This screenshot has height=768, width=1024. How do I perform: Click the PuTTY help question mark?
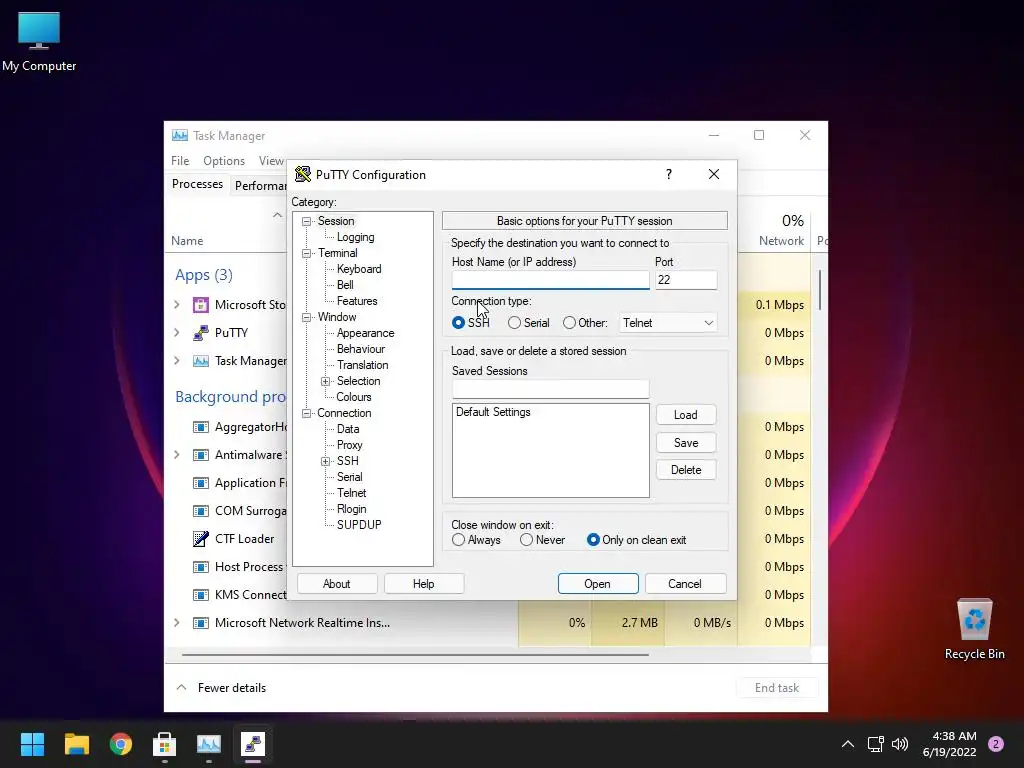point(669,174)
